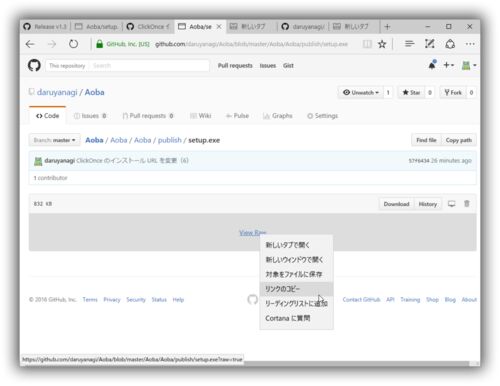Click the Download button
Viewport: 500px width, 386px height.
click(x=396, y=204)
